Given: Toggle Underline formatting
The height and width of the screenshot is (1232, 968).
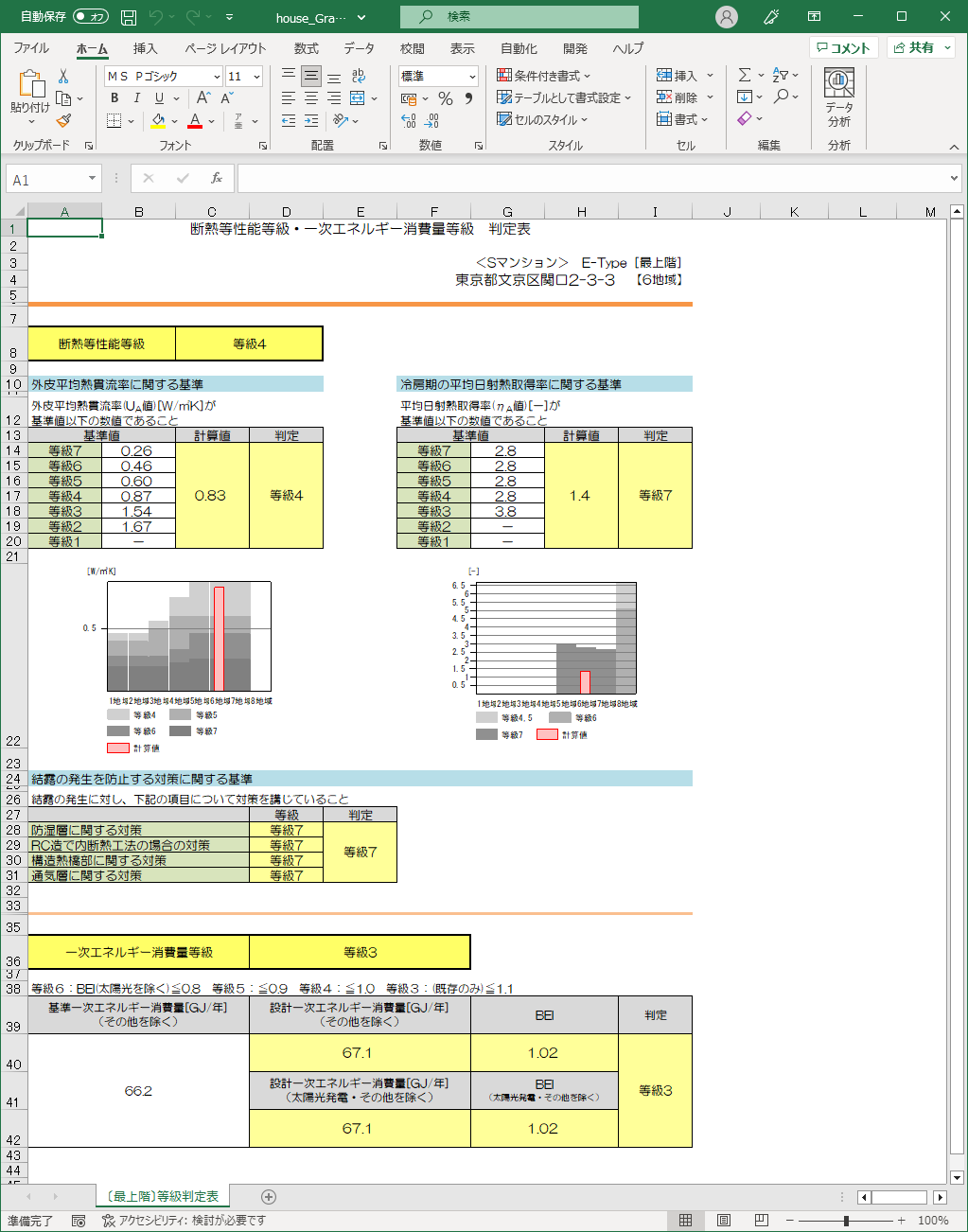Looking at the screenshot, I should [x=159, y=98].
